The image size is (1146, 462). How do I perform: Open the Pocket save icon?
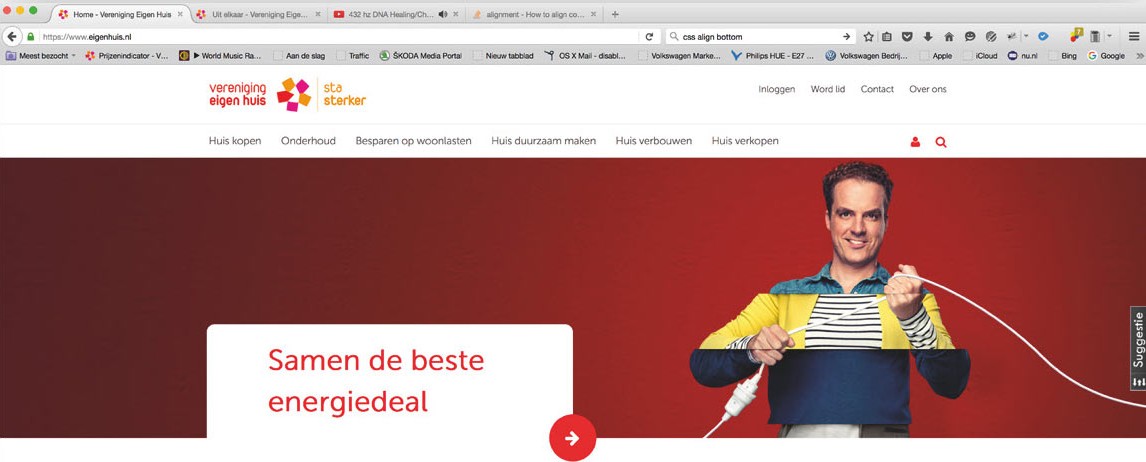[907, 37]
